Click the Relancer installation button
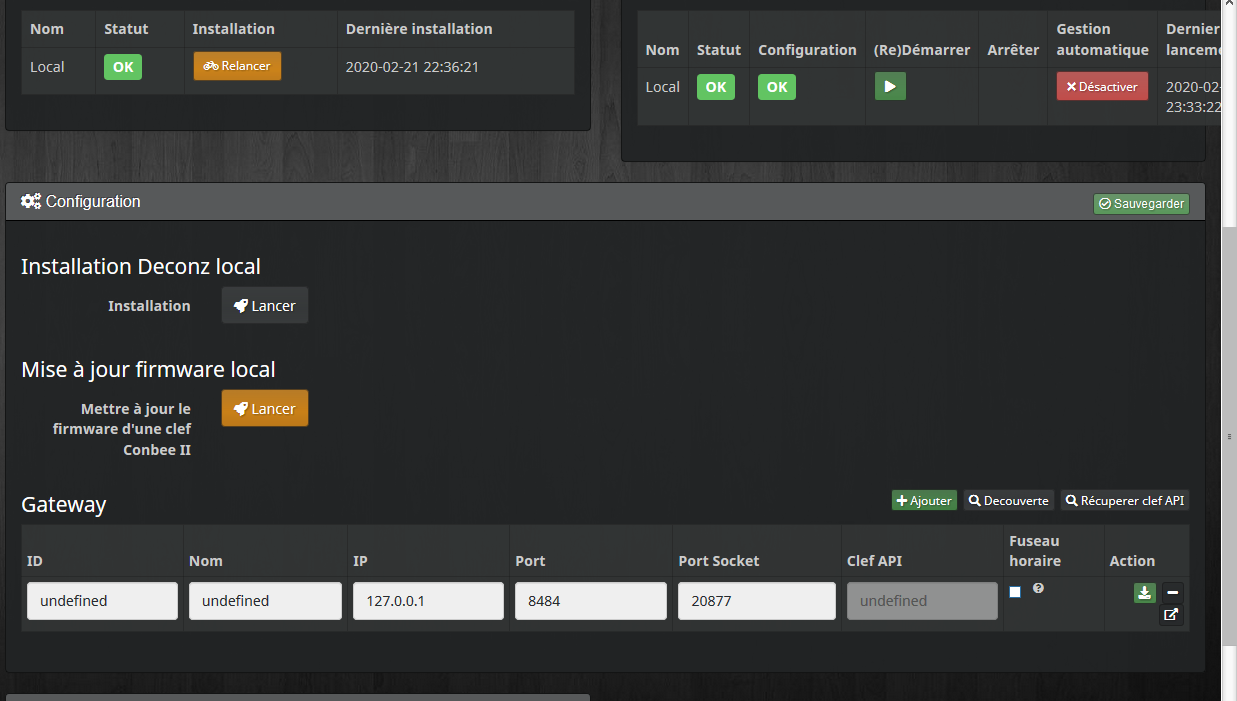1237x701 pixels. coord(237,66)
